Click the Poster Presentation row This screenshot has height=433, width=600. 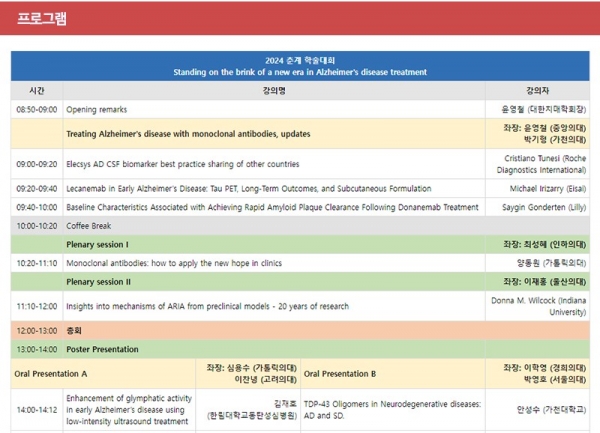tap(106, 349)
